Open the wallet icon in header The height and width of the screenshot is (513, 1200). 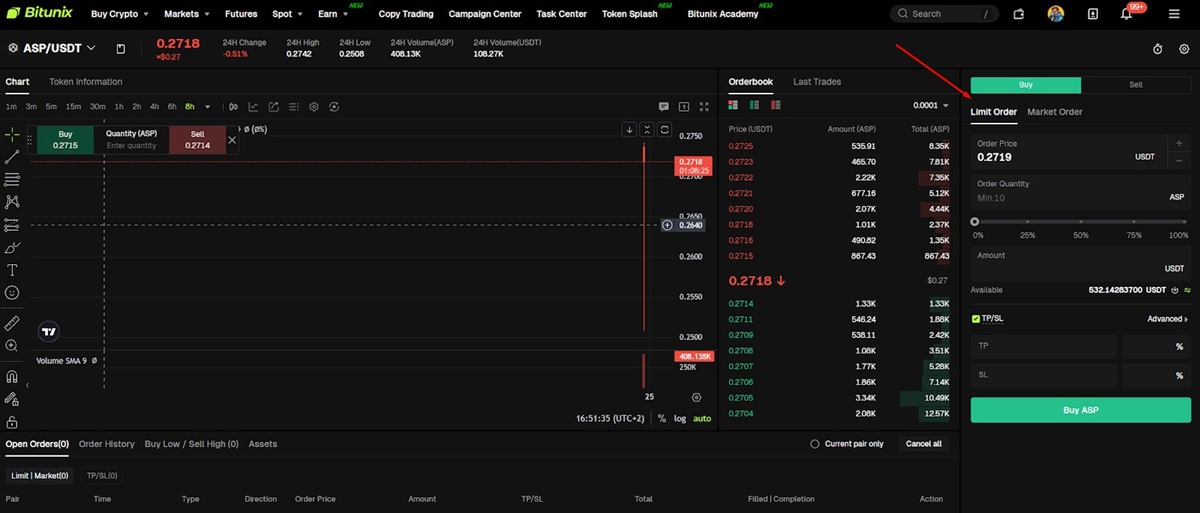click(x=1018, y=14)
